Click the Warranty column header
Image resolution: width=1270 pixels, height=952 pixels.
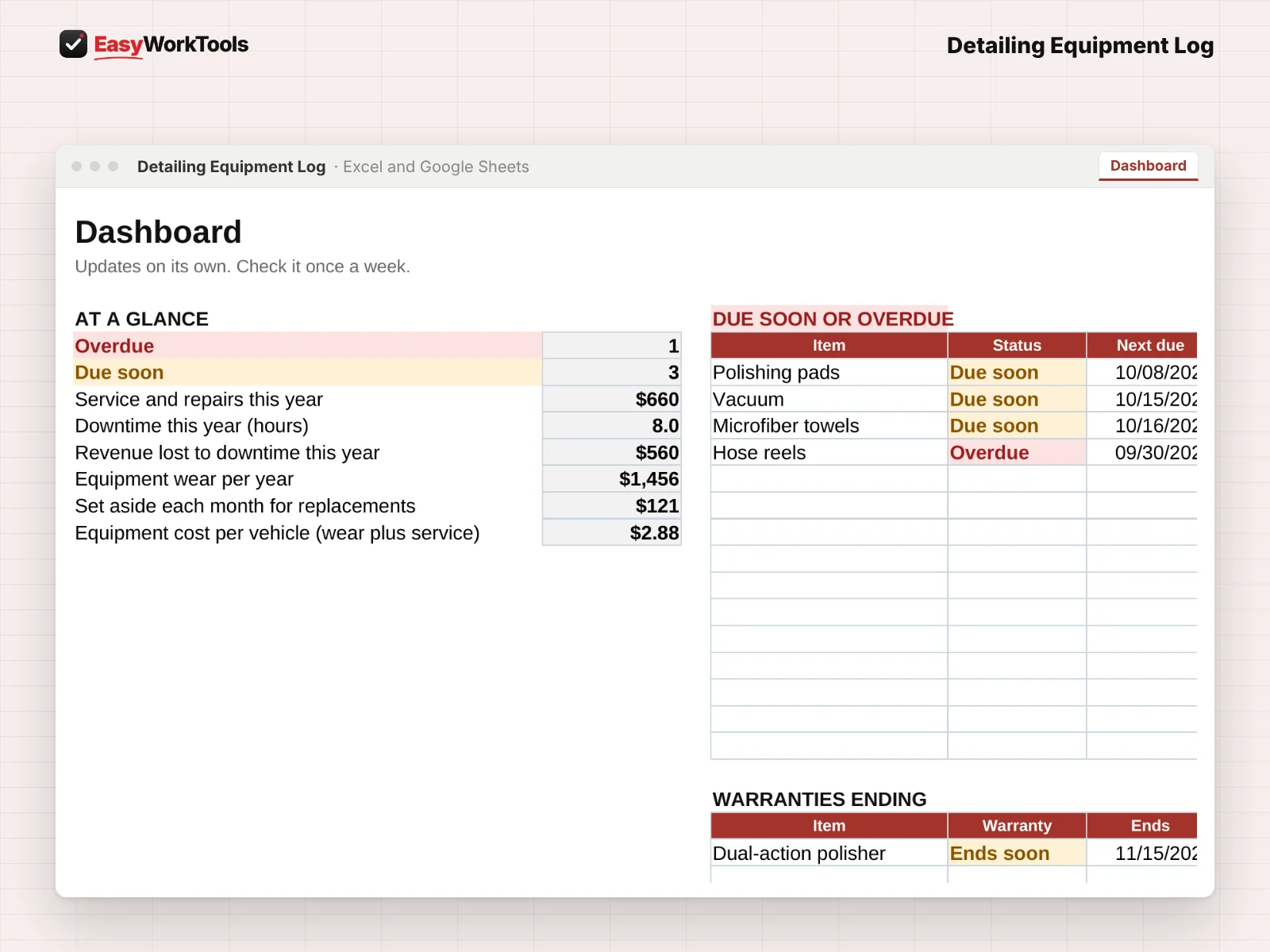1017,826
